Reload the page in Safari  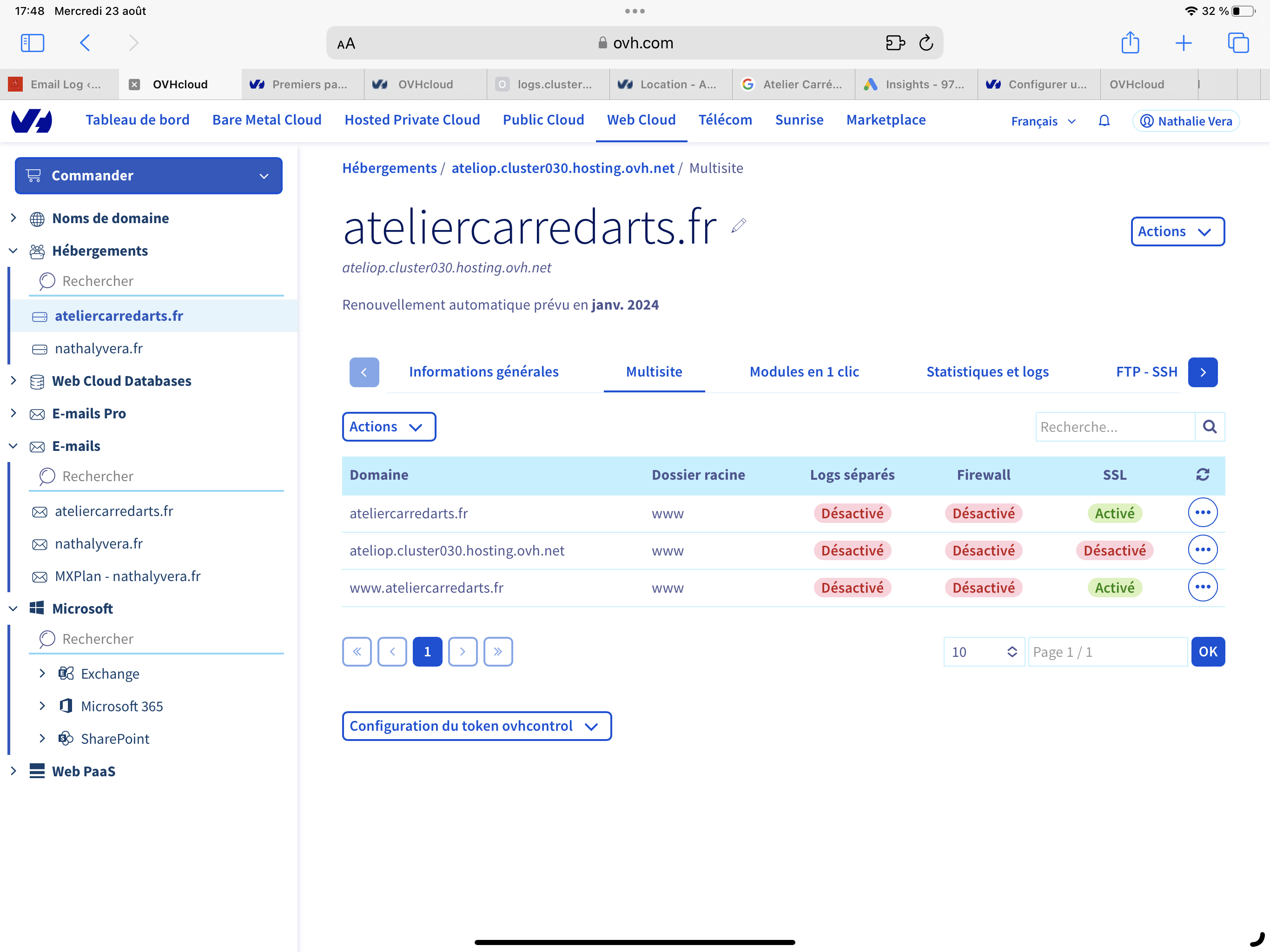coord(926,43)
